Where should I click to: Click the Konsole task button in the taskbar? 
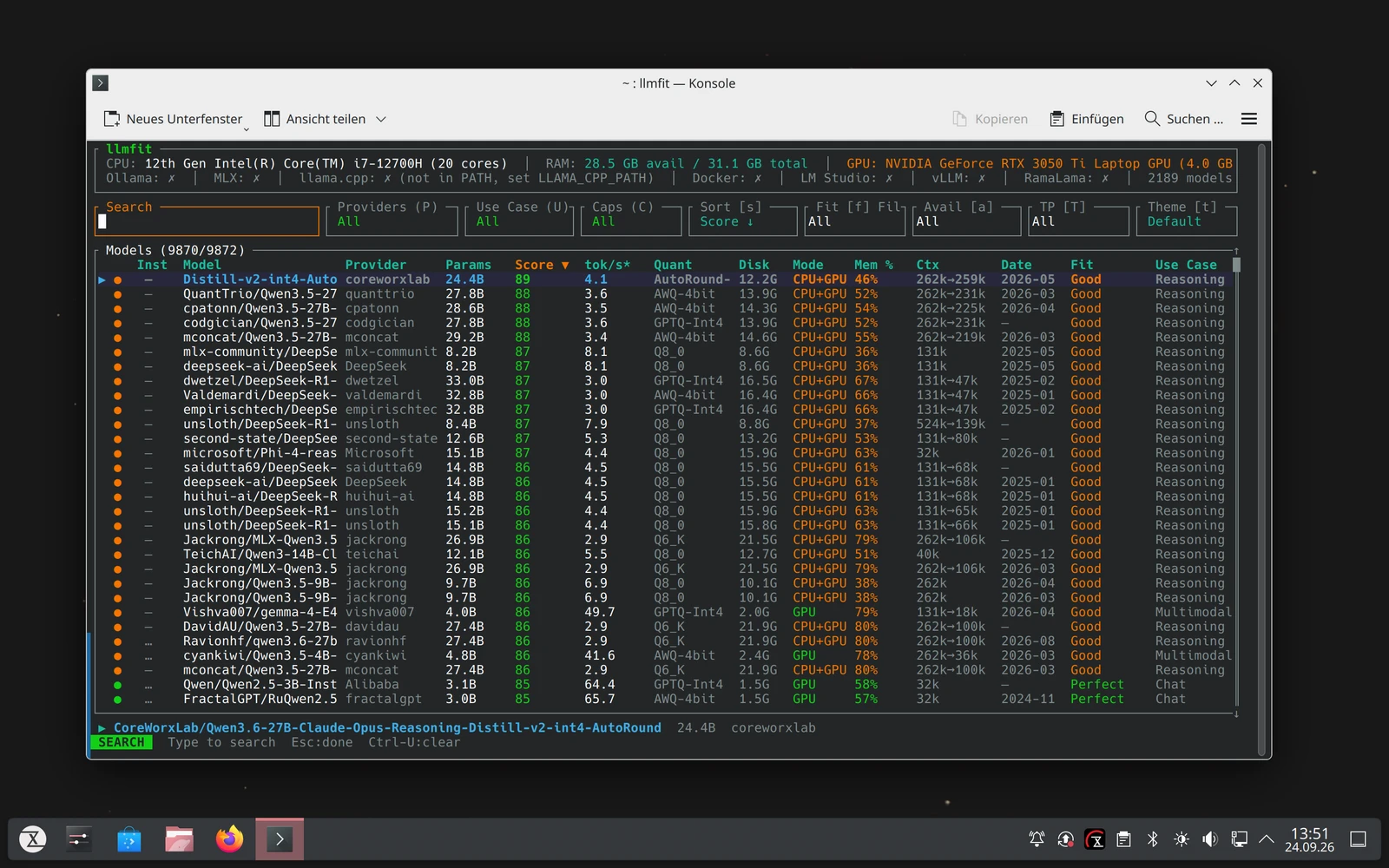click(280, 839)
